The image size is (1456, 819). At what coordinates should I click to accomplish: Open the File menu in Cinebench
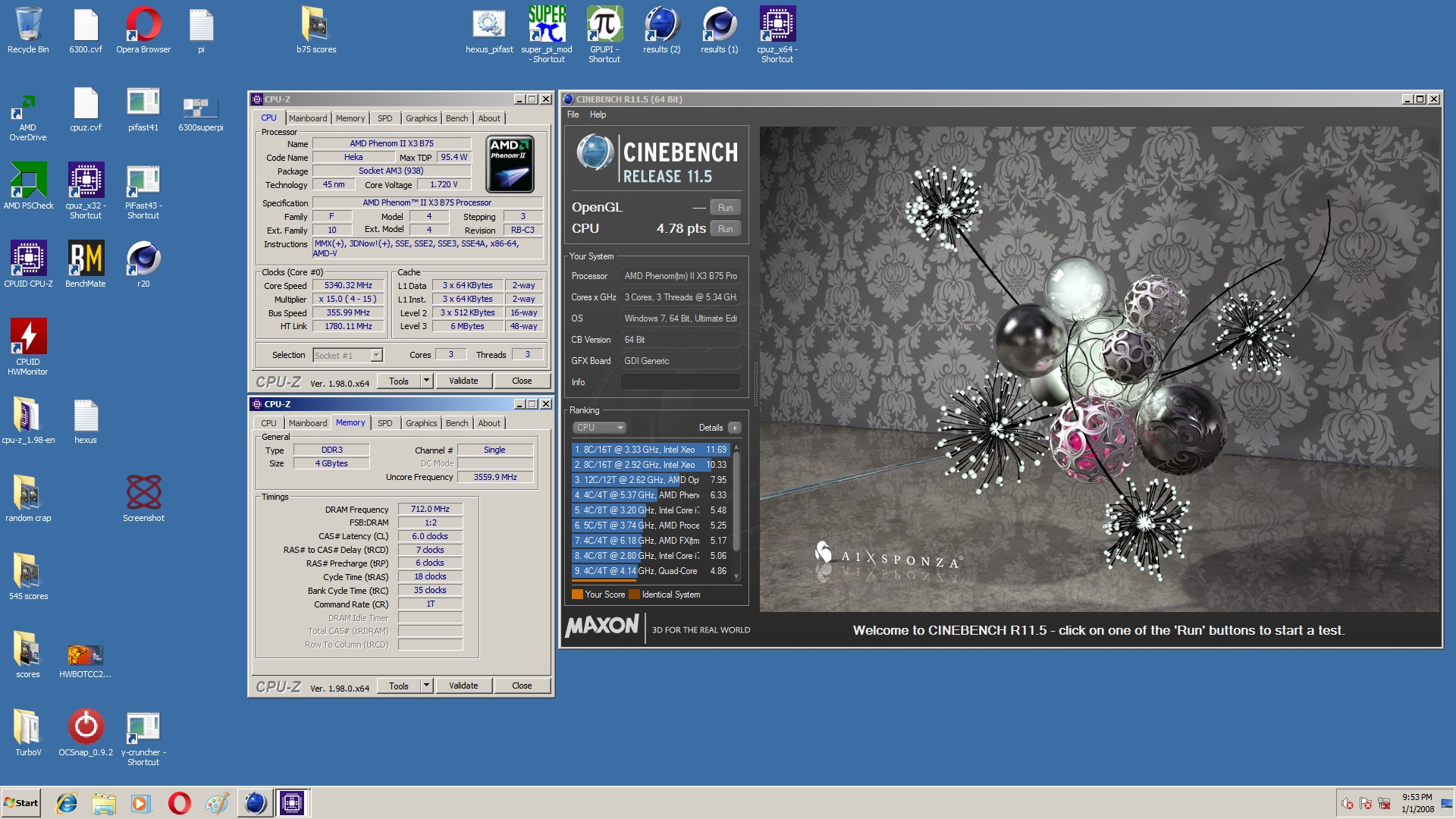click(x=573, y=115)
